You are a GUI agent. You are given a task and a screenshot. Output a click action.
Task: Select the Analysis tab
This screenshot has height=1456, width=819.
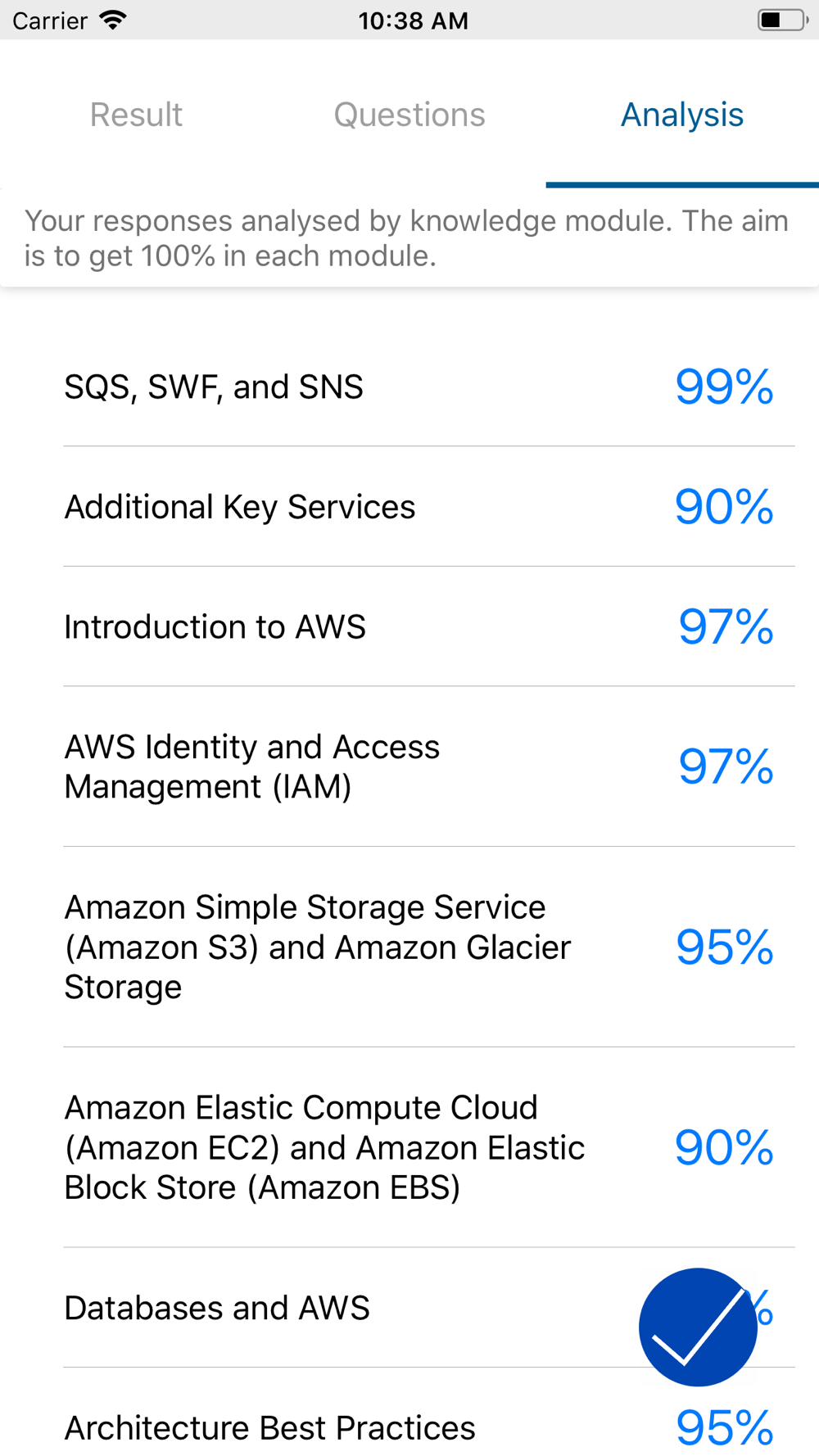tap(682, 115)
